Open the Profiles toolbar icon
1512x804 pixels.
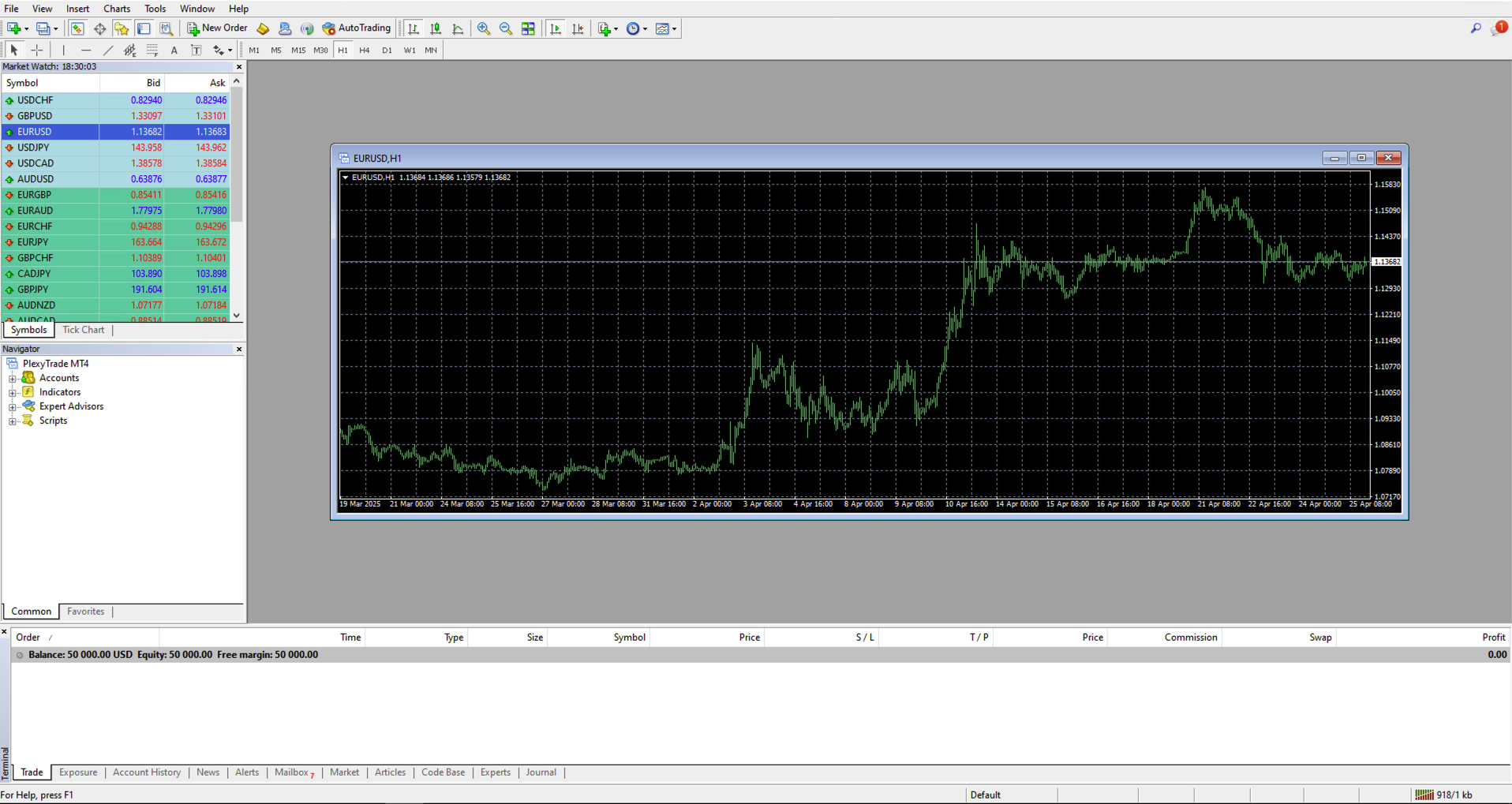pos(43,28)
